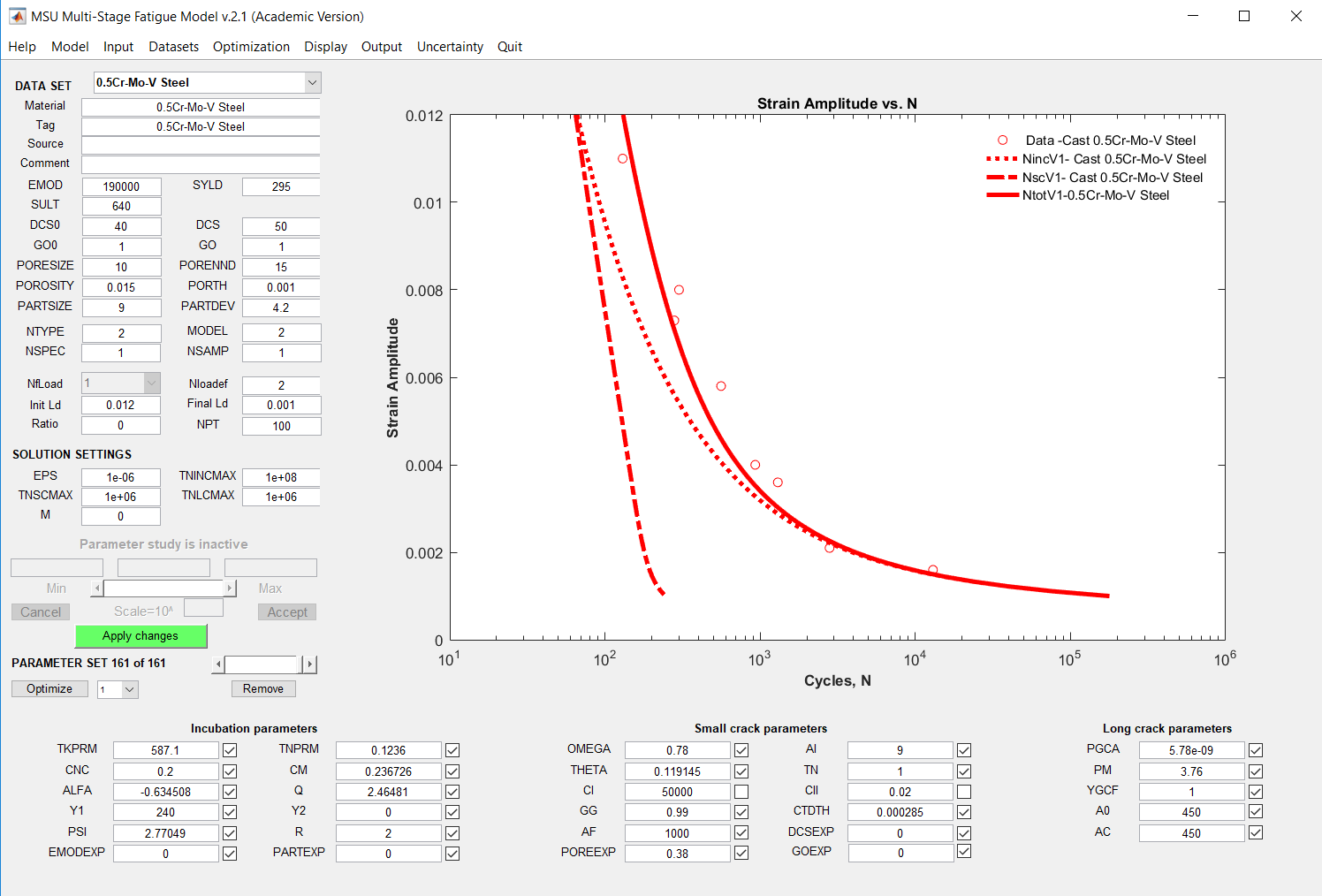Click the parameter study slider left arrow
Viewport: 1322px width, 896px height.
[x=97, y=588]
